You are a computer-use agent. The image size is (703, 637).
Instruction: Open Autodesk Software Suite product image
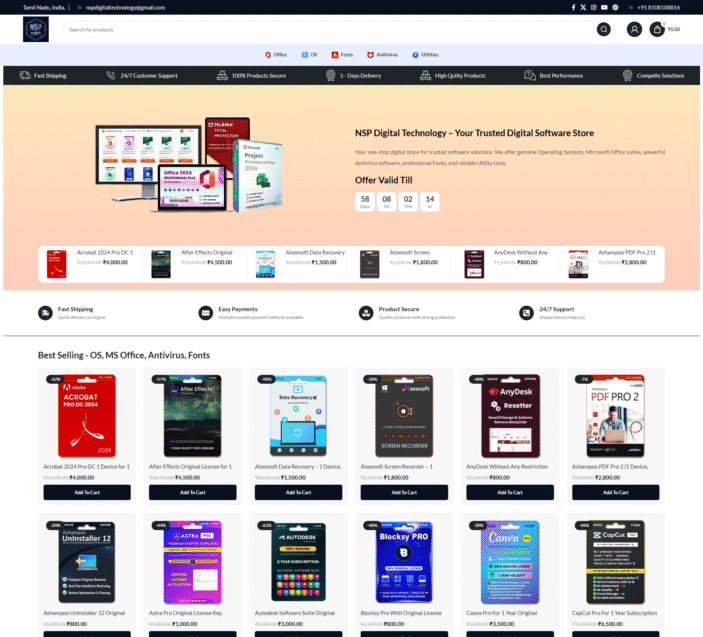click(299, 562)
